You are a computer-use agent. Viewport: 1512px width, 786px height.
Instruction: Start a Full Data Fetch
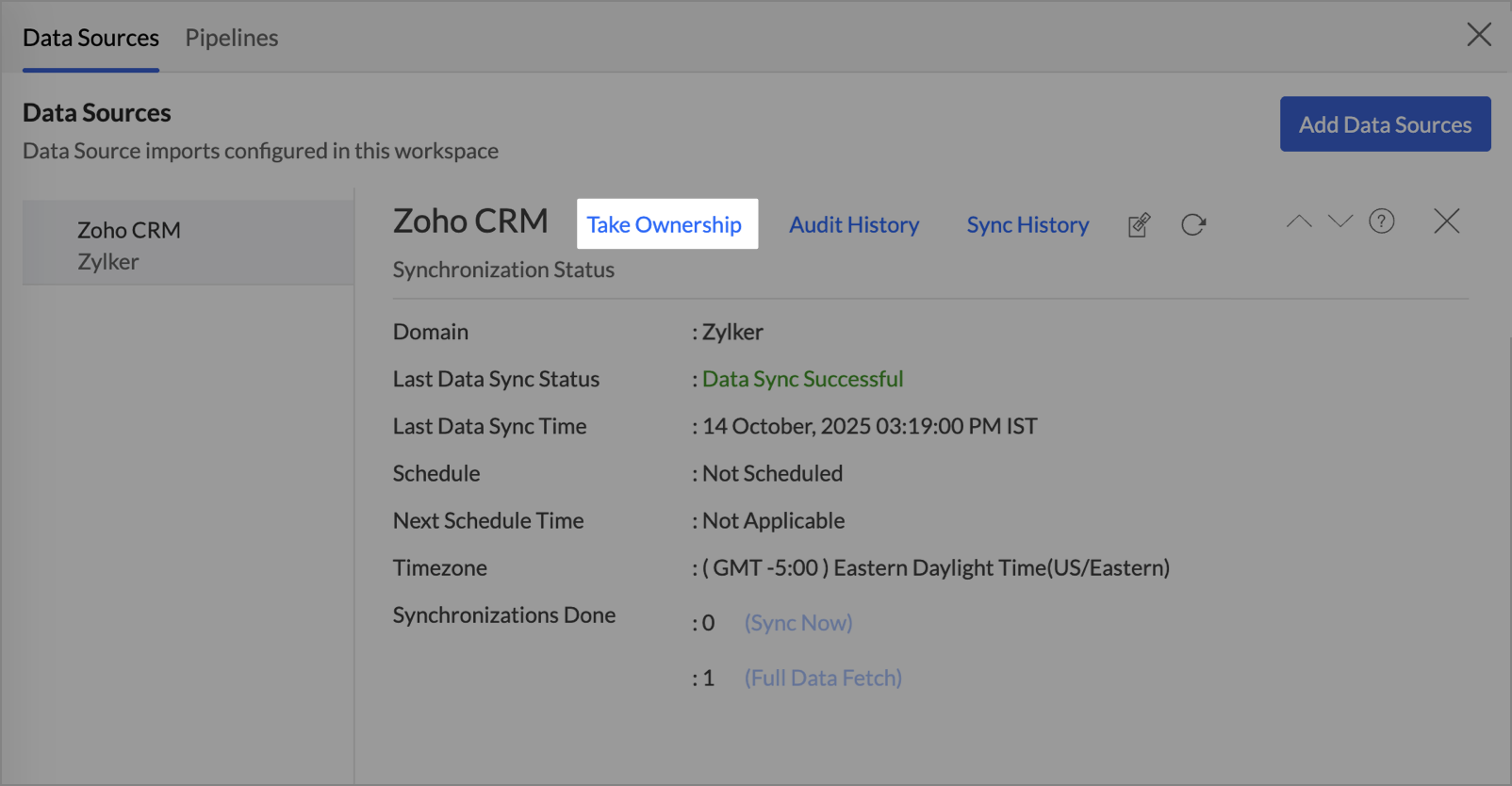click(x=823, y=679)
